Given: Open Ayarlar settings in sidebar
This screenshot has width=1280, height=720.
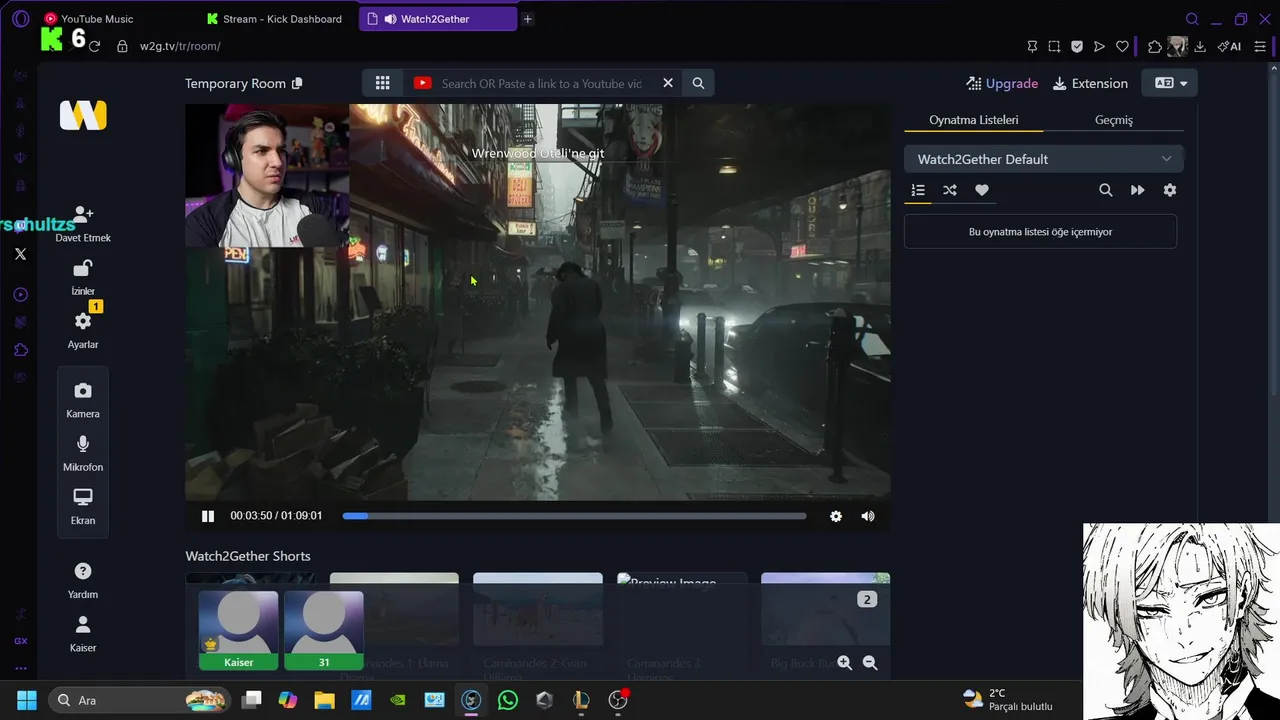Looking at the screenshot, I should tap(83, 330).
